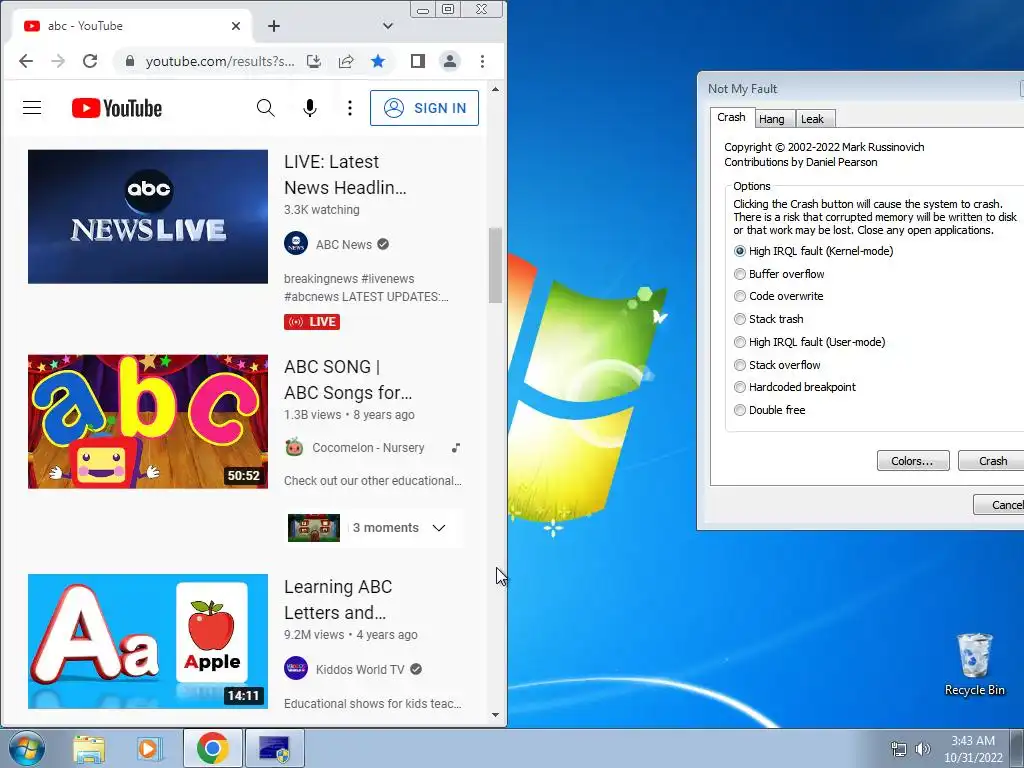Open LIVE: Latest News Headlines video title

click(x=345, y=174)
